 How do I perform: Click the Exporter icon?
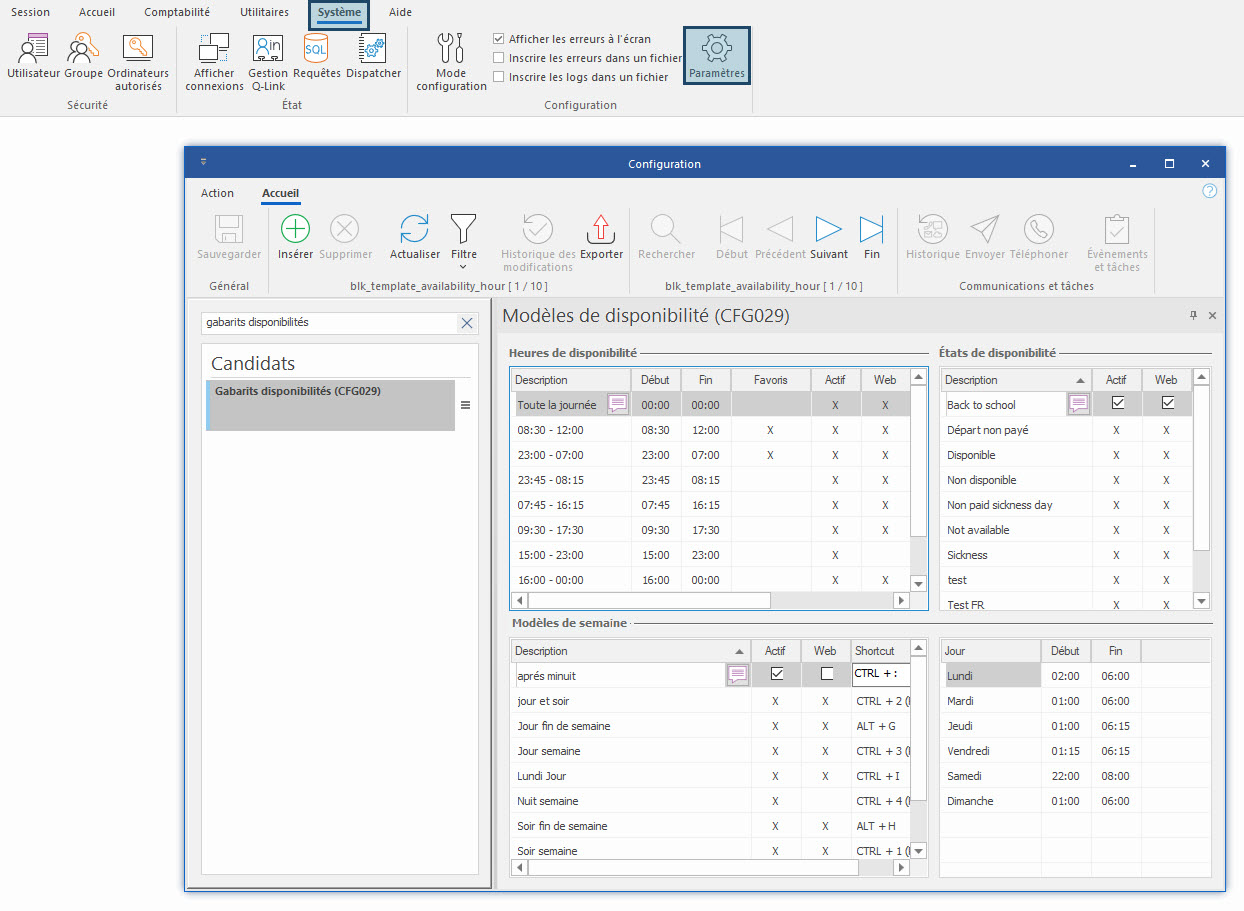coord(601,230)
